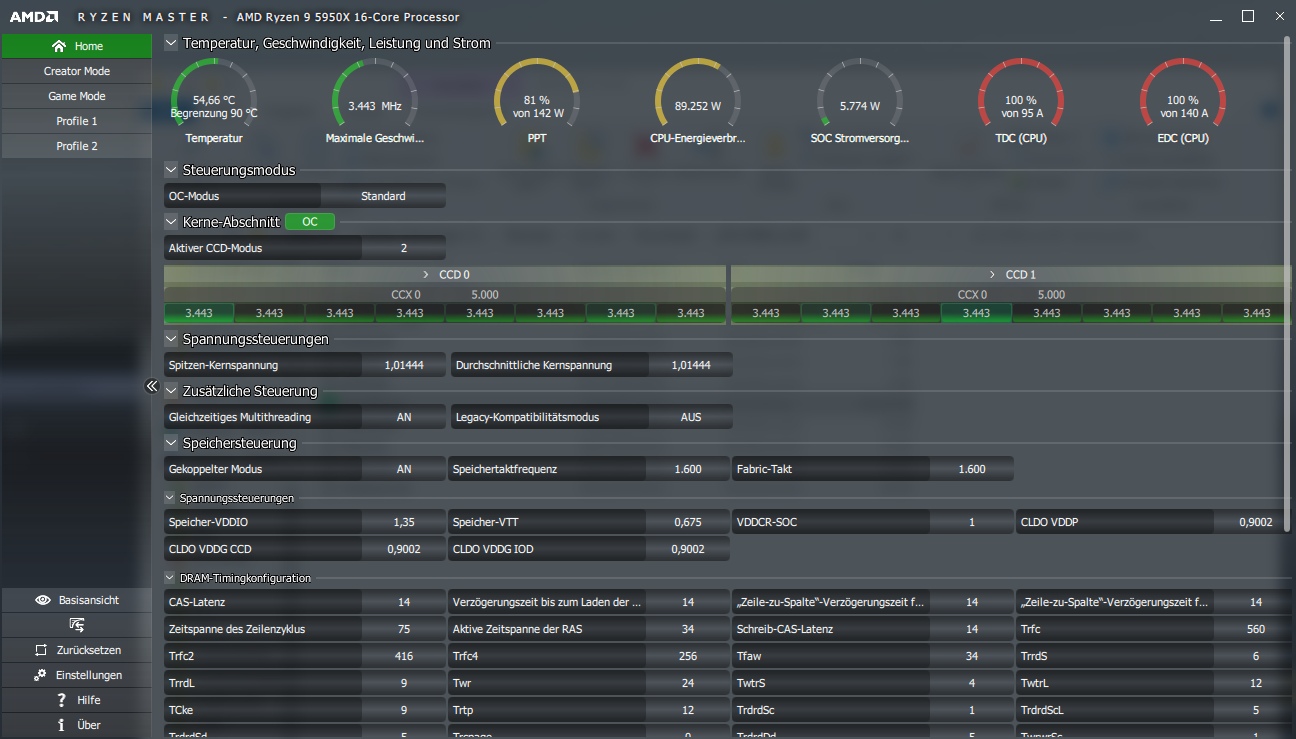Click CLDO VDDG CCD value
This screenshot has width=1296, height=739.
[x=404, y=549]
